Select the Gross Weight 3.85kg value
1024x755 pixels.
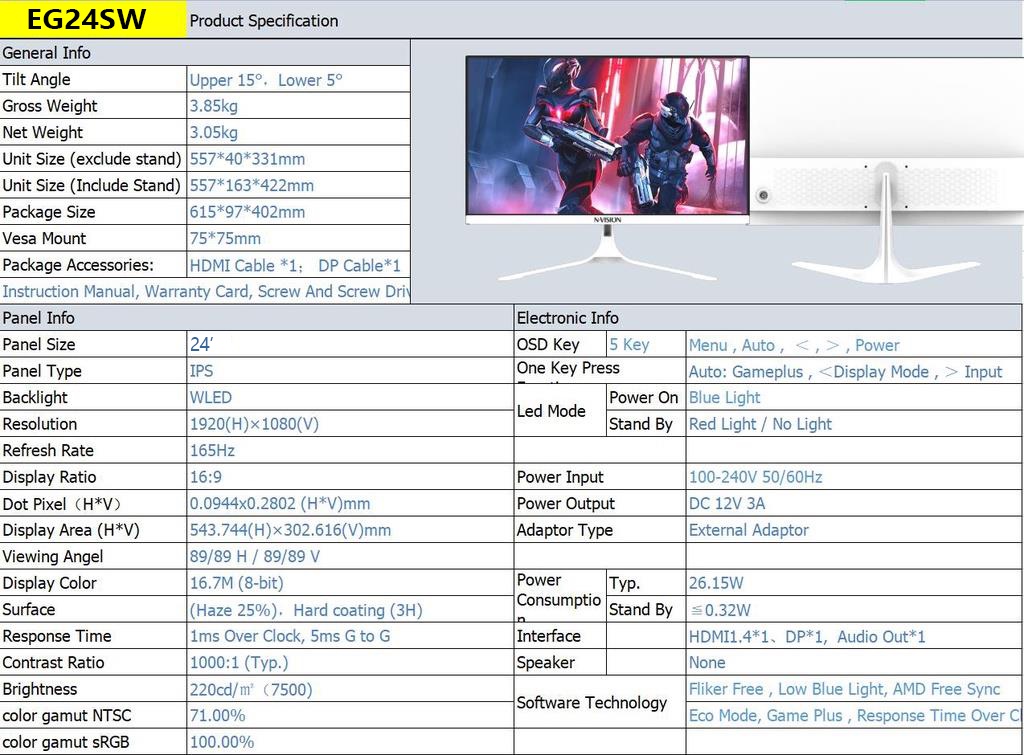211,105
